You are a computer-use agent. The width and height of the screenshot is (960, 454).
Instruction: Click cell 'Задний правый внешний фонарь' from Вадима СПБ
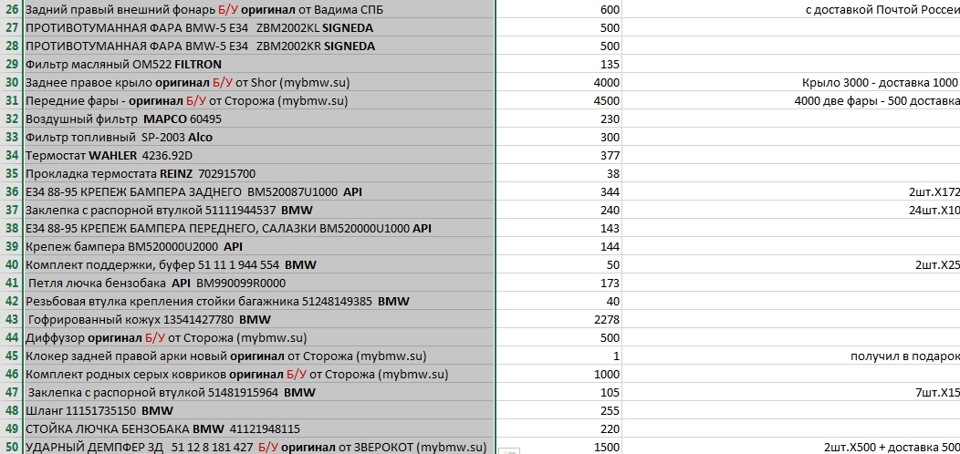pos(259,10)
